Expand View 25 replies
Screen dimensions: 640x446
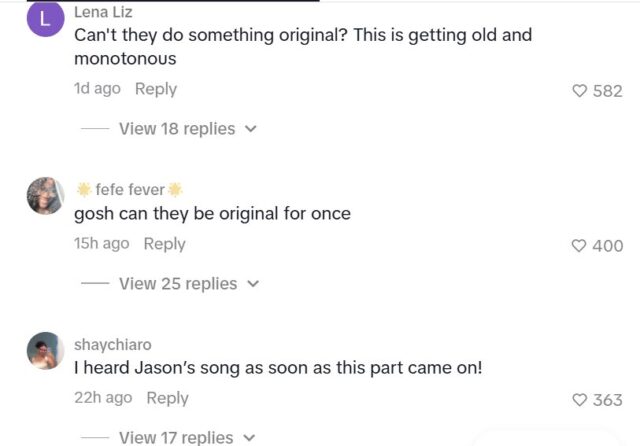click(x=176, y=284)
